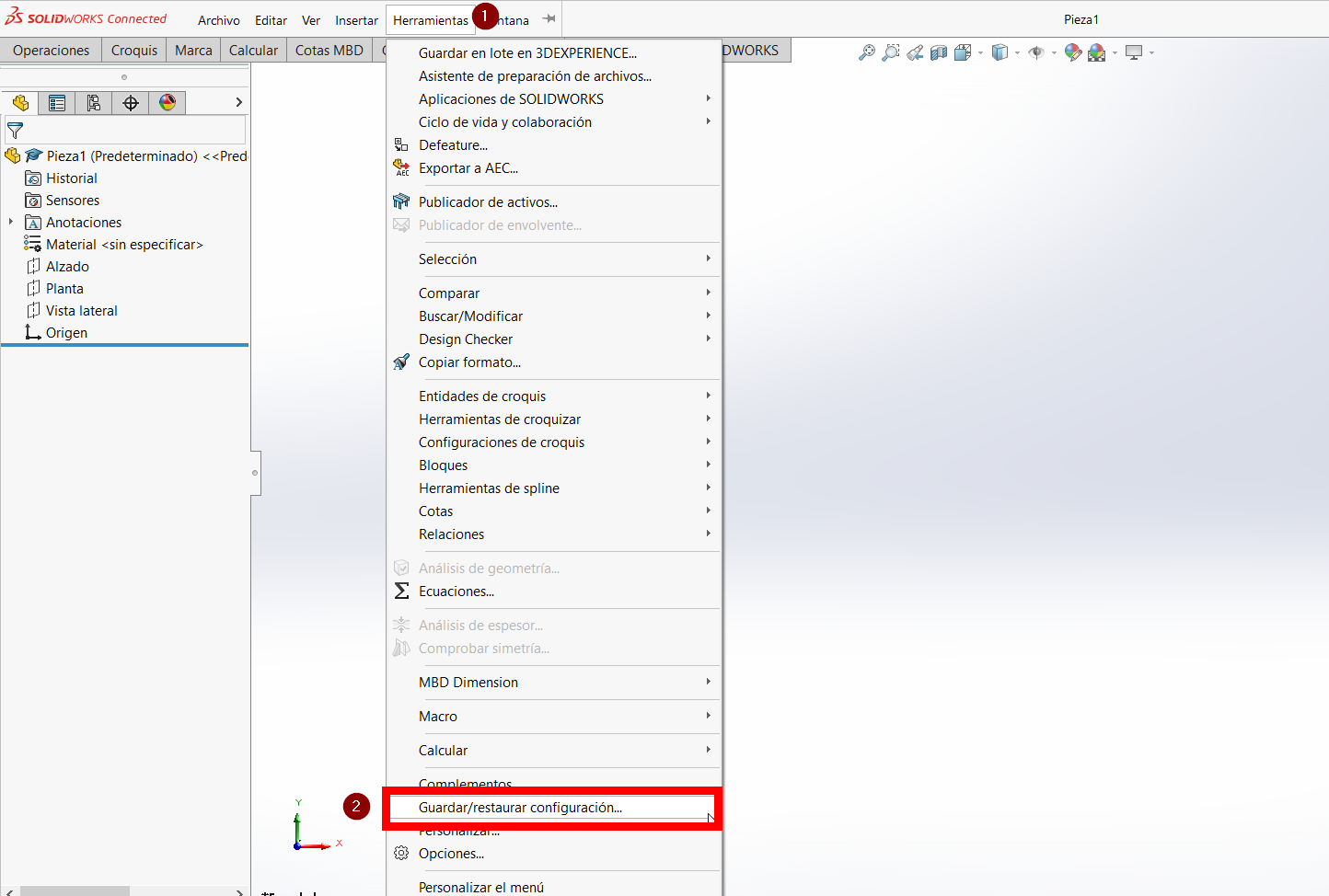Switch to the Operaciones tab

pos(52,51)
